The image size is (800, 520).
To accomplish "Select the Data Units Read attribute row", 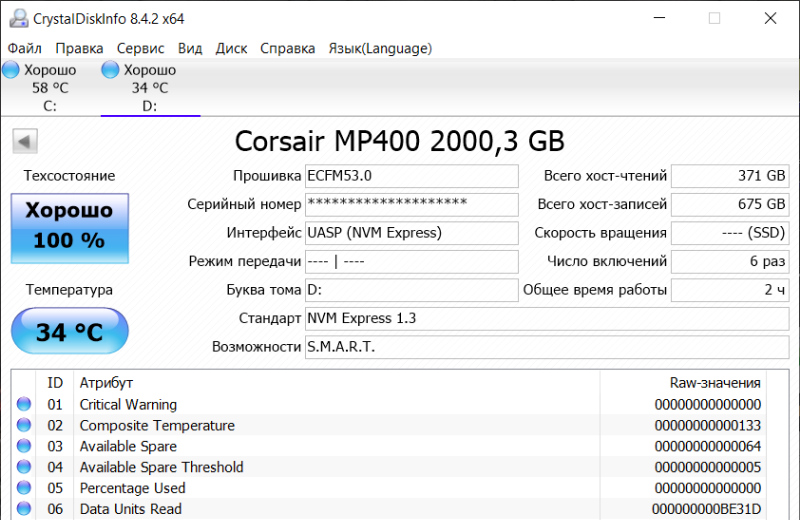I will [x=389, y=509].
